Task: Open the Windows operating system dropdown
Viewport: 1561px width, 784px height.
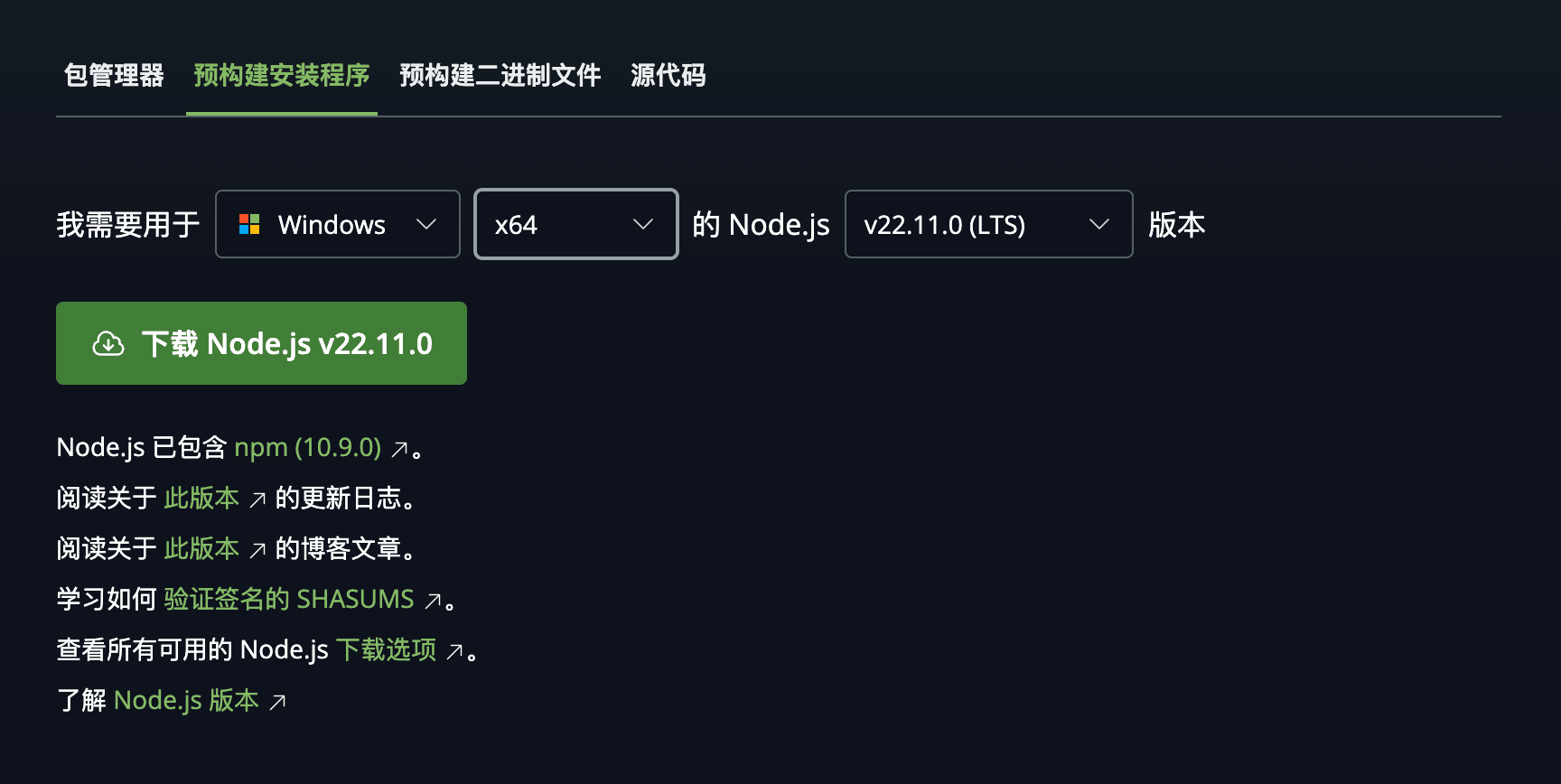Action: coord(338,224)
